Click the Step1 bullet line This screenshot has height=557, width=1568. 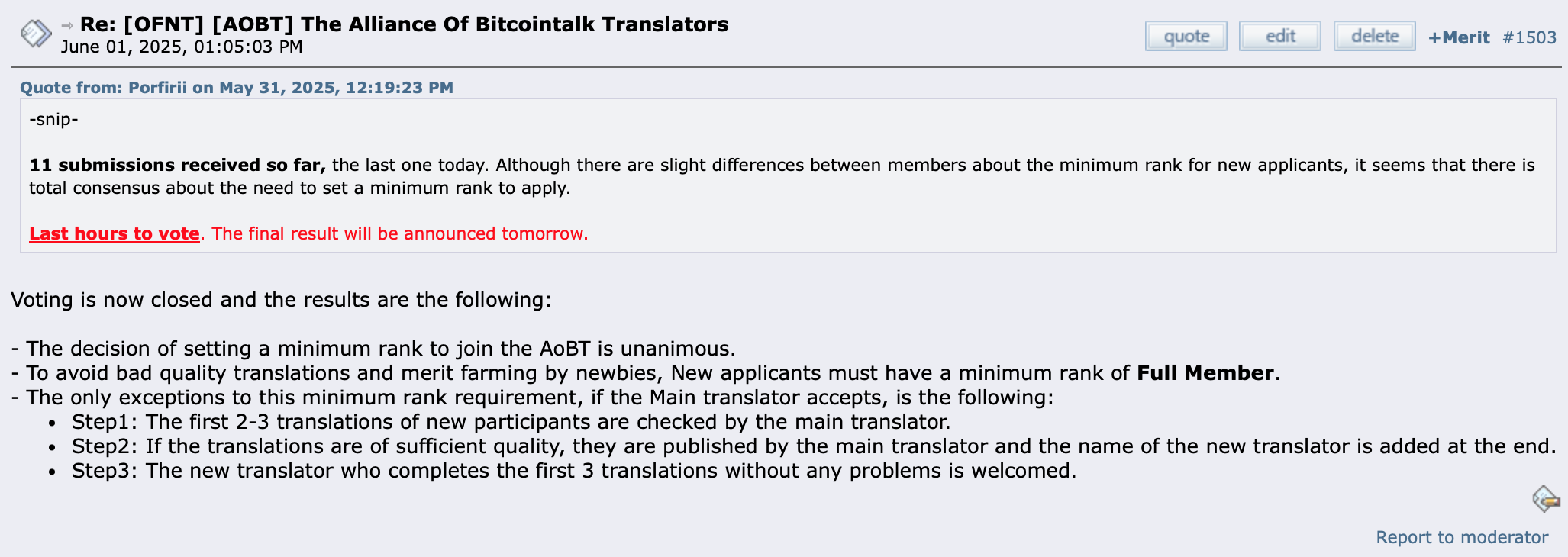click(x=511, y=422)
